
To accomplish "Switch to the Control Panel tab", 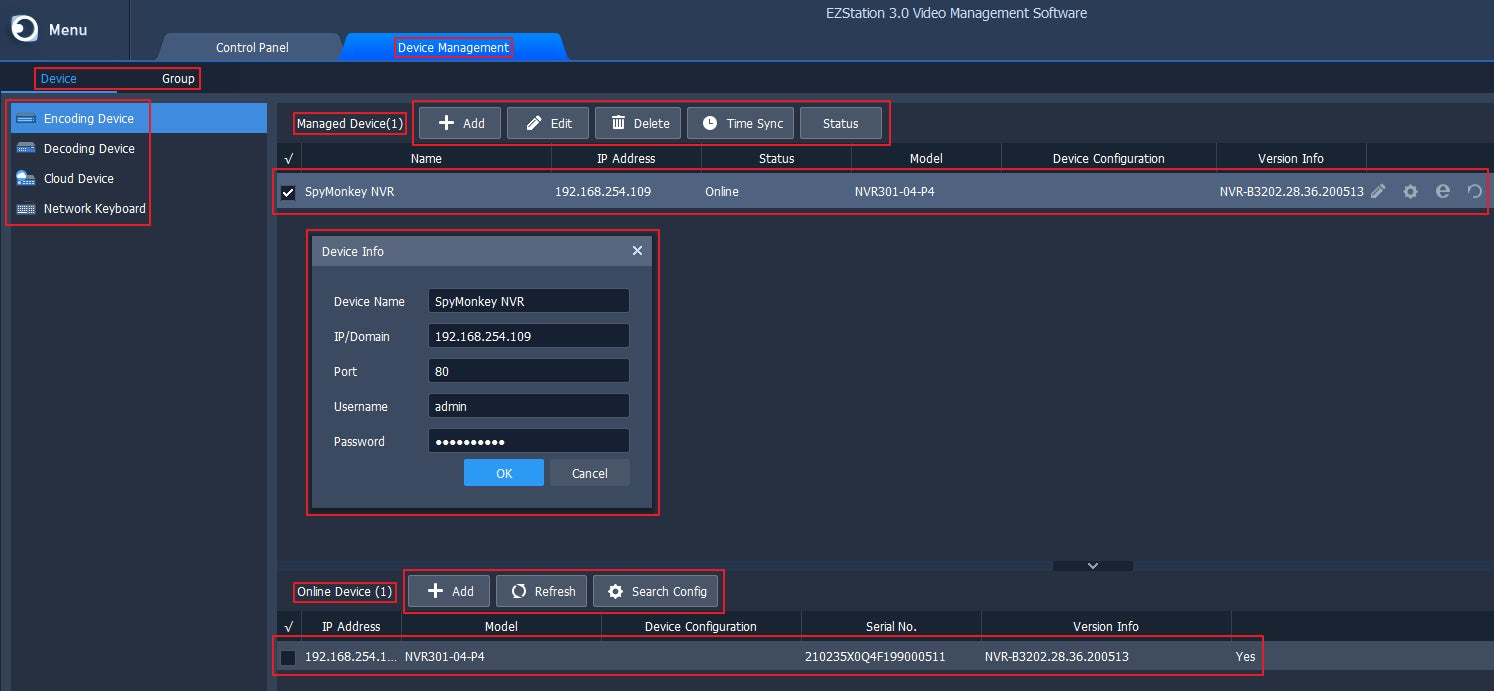I will (x=252, y=47).
